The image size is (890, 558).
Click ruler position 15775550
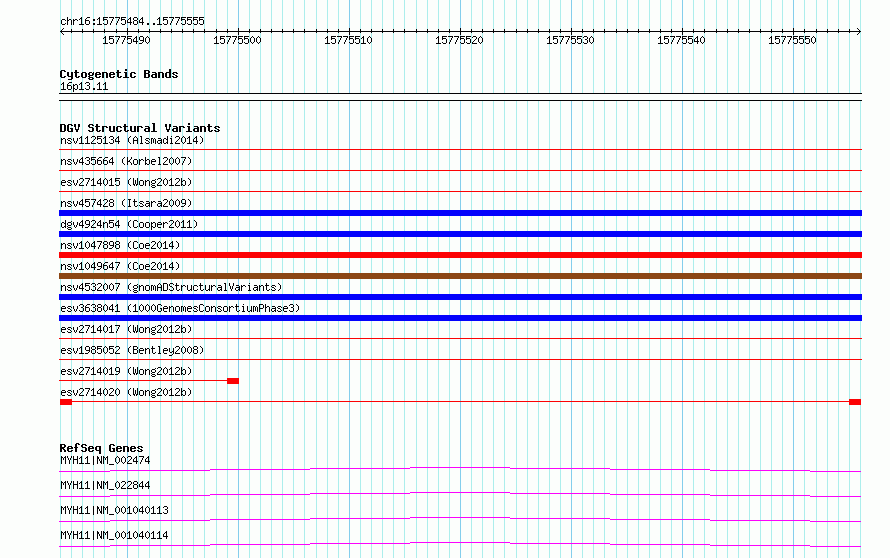792,40
